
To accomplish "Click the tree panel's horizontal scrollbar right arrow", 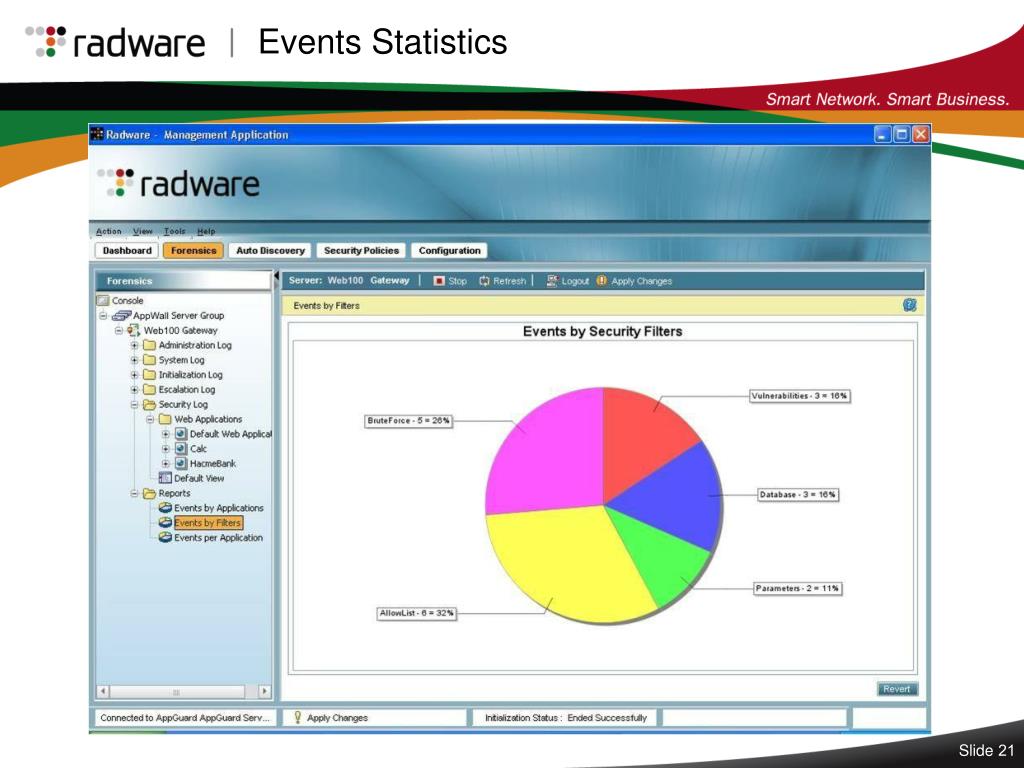I will point(264,691).
